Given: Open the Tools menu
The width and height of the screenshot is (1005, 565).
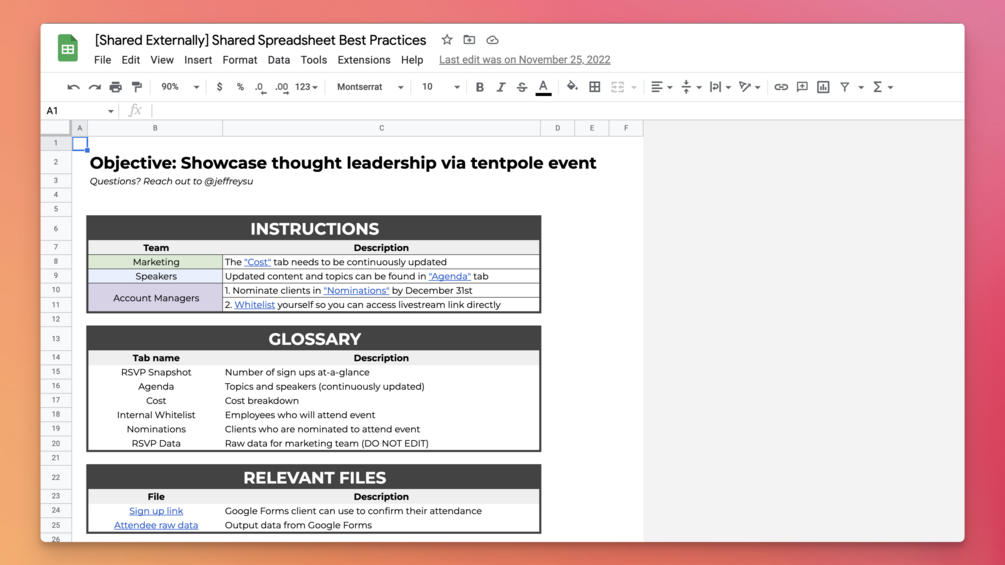Looking at the screenshot, I should coord(313,60).
